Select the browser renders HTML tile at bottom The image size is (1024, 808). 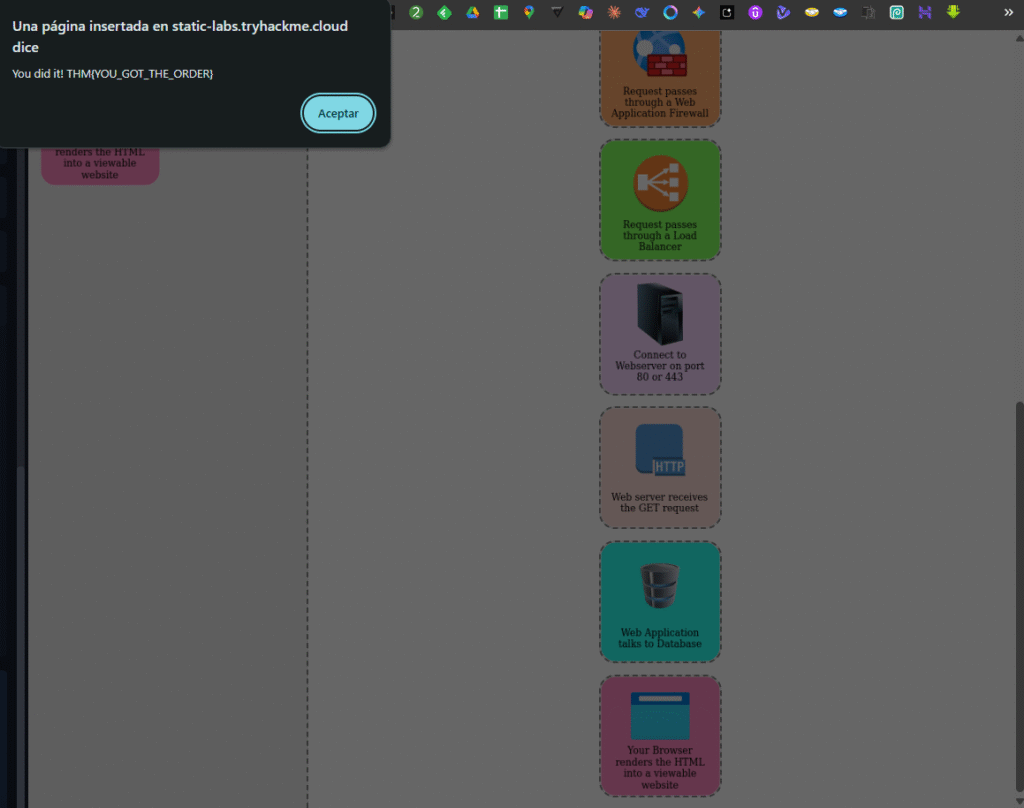tap(660, 736)
